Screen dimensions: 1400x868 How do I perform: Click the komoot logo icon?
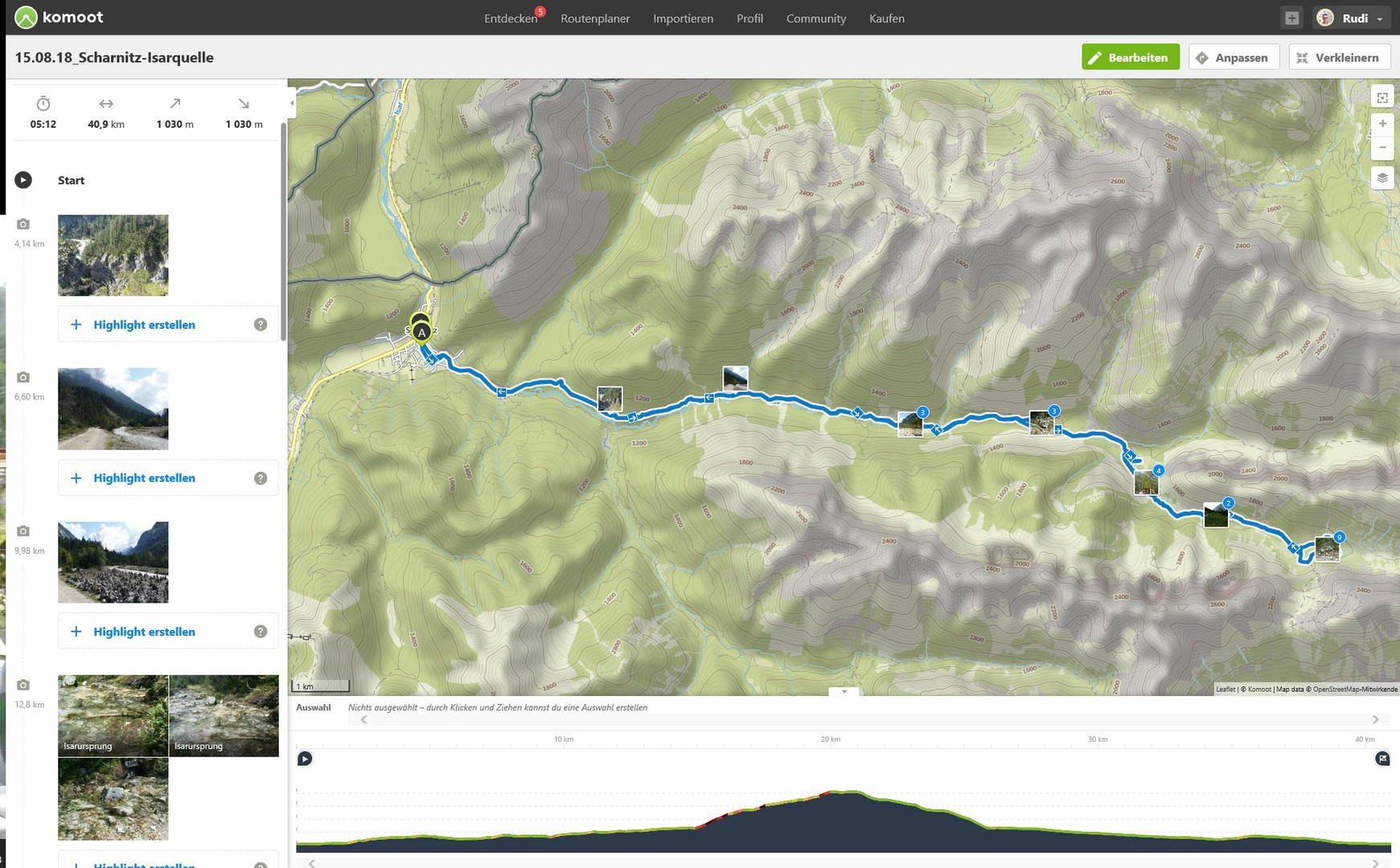tap(26, 18)
